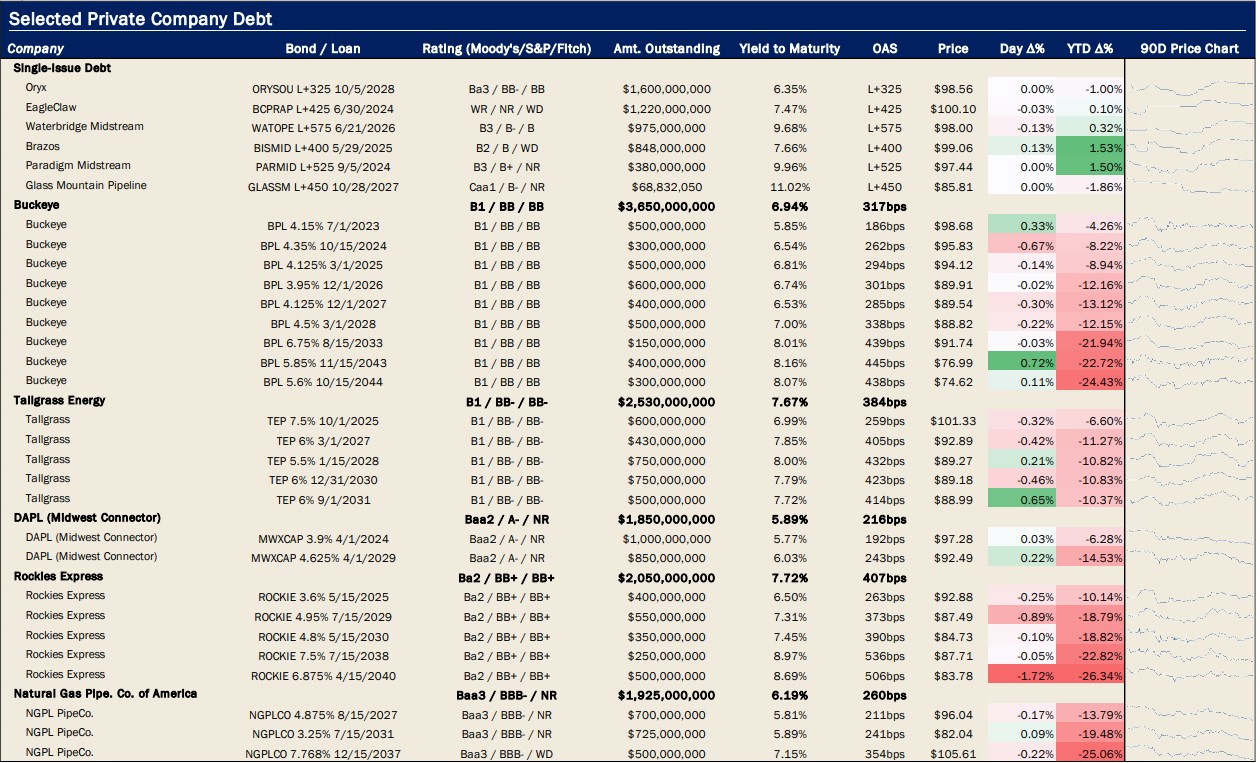Click the 'Amt. Outstanding' column header
The height and width of the screenshot is (763, 1260).
pos(666,48)
